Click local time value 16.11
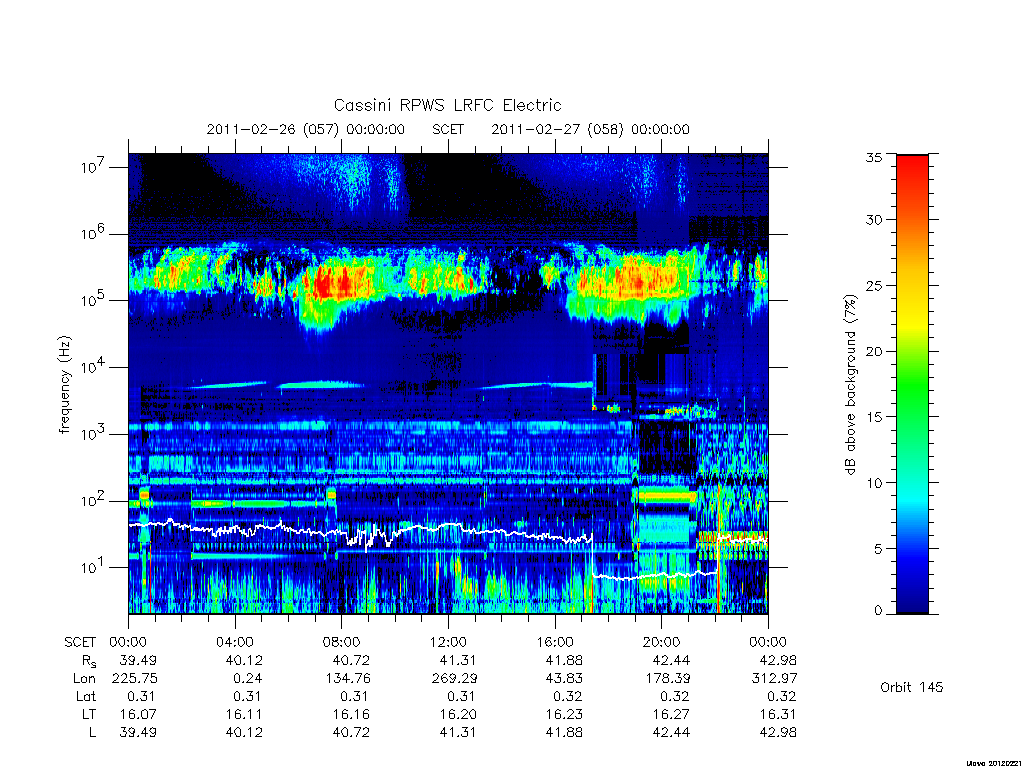This screenshot has width=1024, height=768. (244, 714)
